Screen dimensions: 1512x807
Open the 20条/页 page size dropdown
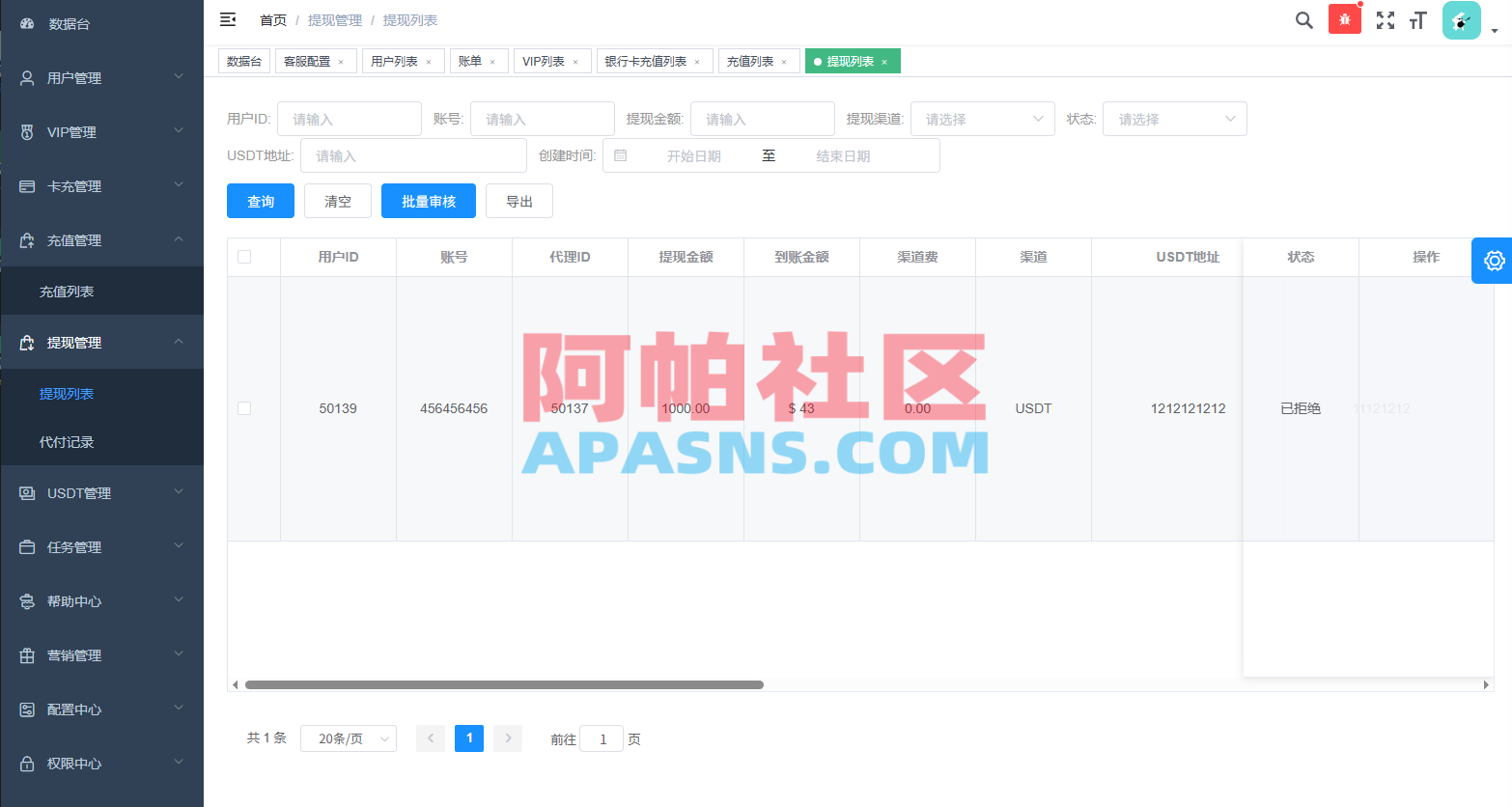click(349, 738)
